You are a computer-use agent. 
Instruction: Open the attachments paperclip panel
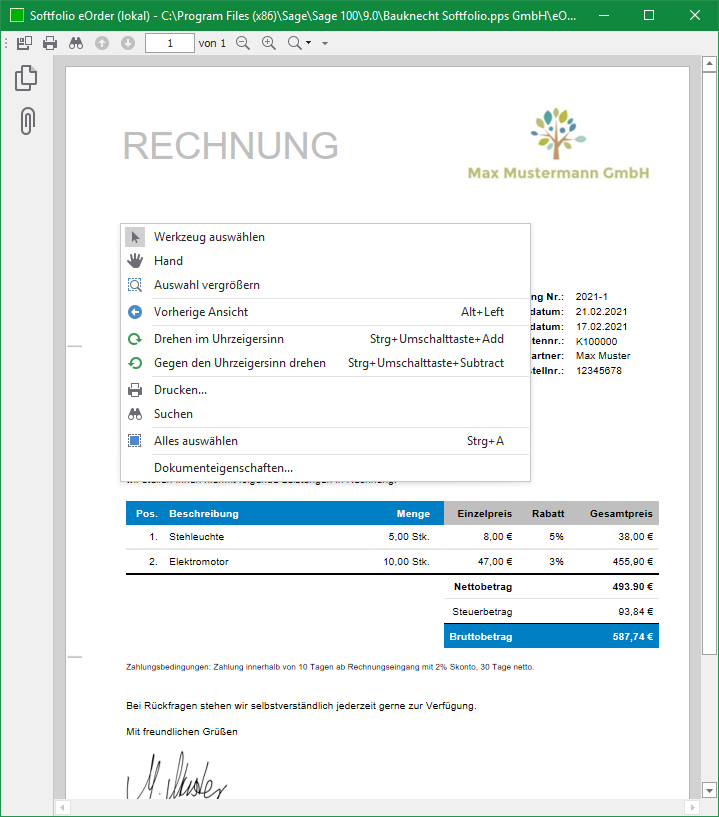pyautogui.click(x=27, y=121)
